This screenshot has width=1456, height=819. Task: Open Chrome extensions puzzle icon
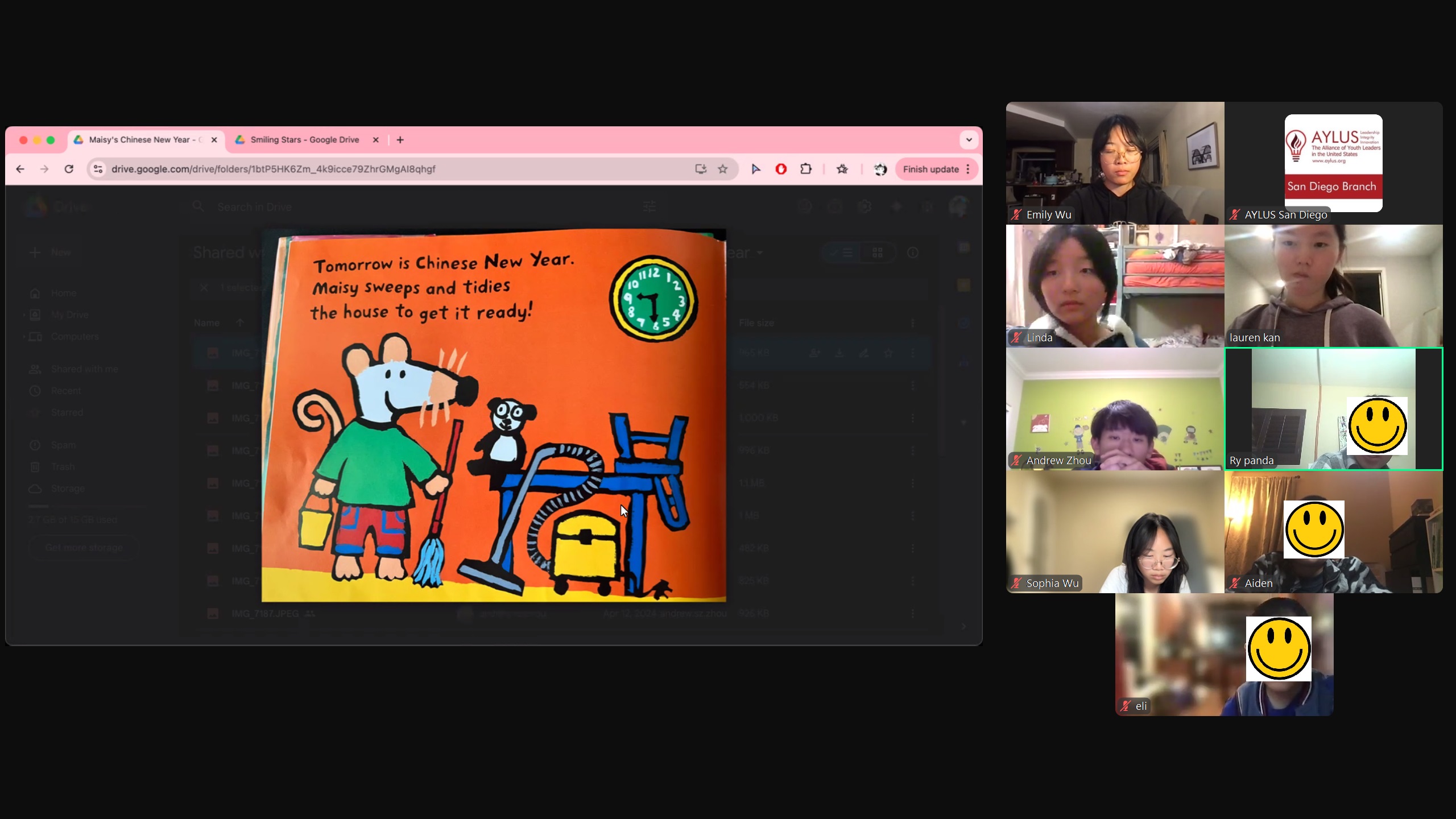point(806,169)
